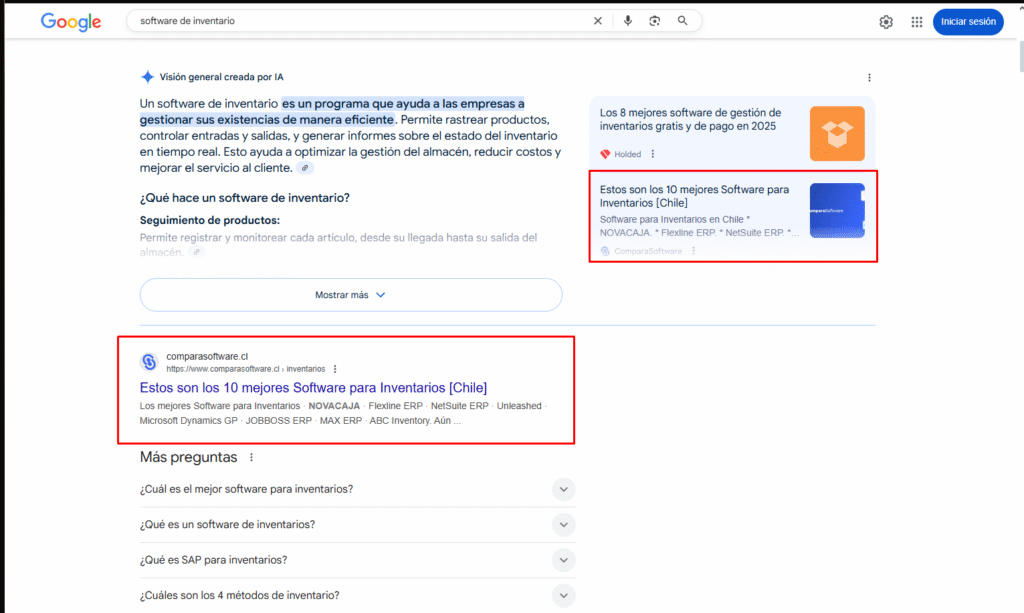Expand '¿Qué es un software de inventarios?'

(357, 524)
